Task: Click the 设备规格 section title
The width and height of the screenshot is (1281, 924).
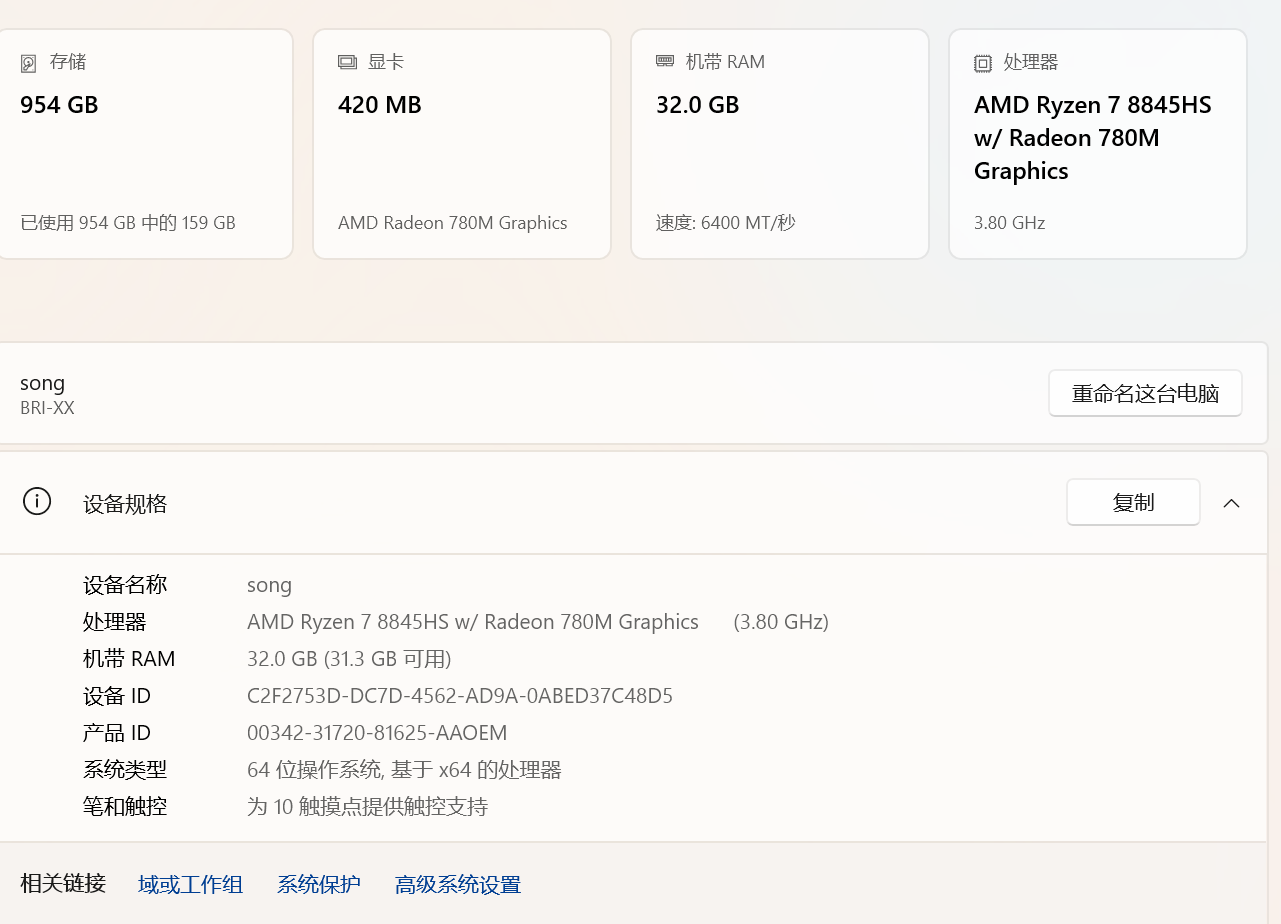Action: [x=125, y=504]
